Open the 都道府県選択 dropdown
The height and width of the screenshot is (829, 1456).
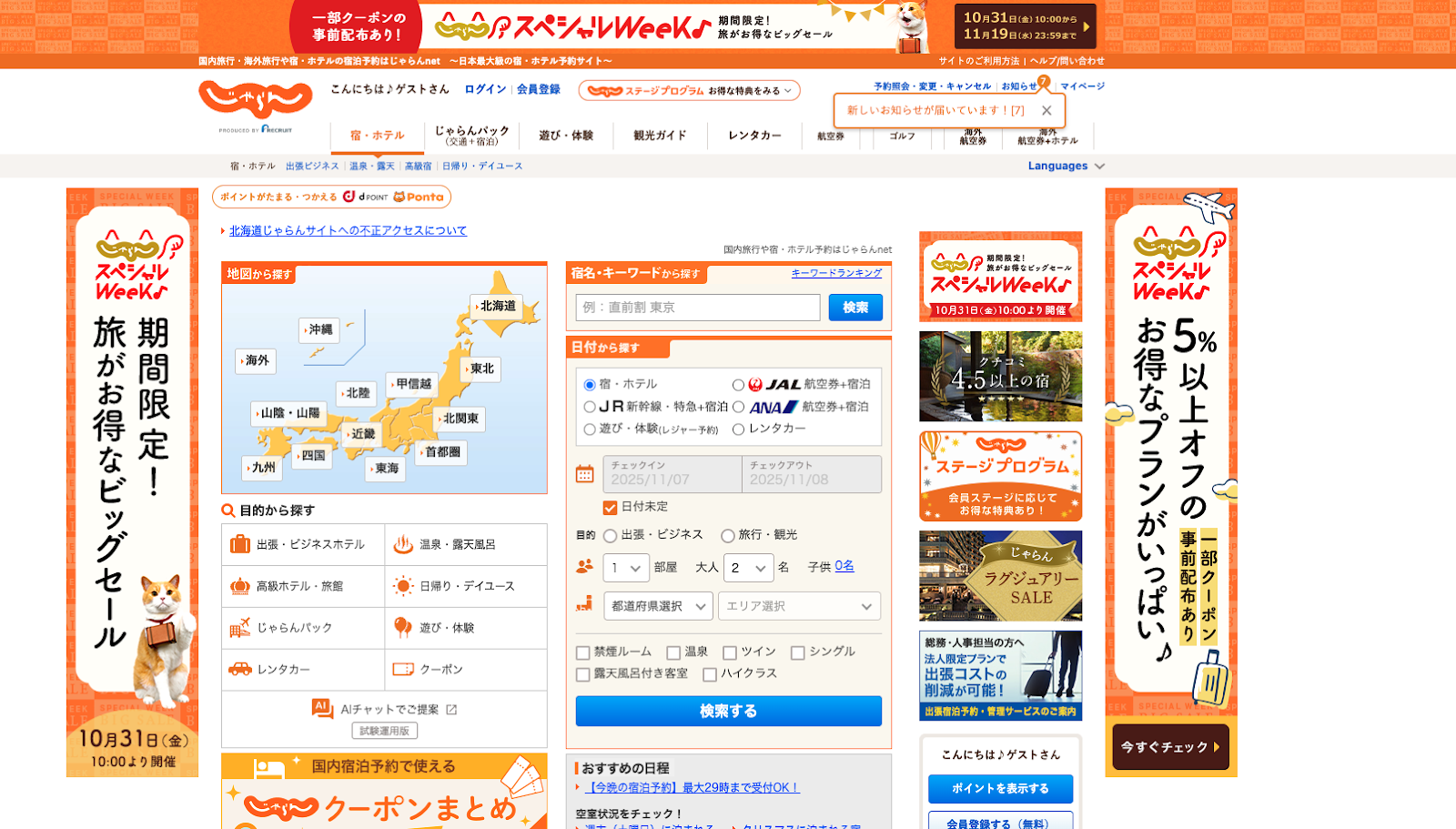659,606
